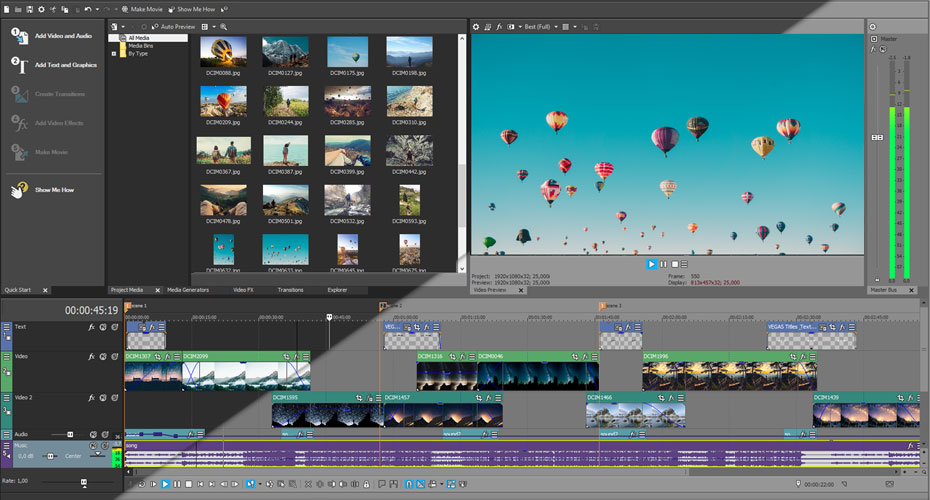Click Add Text and Graphics step
The width and height of the screenshot is (930, 500).
tap(54, 65)
